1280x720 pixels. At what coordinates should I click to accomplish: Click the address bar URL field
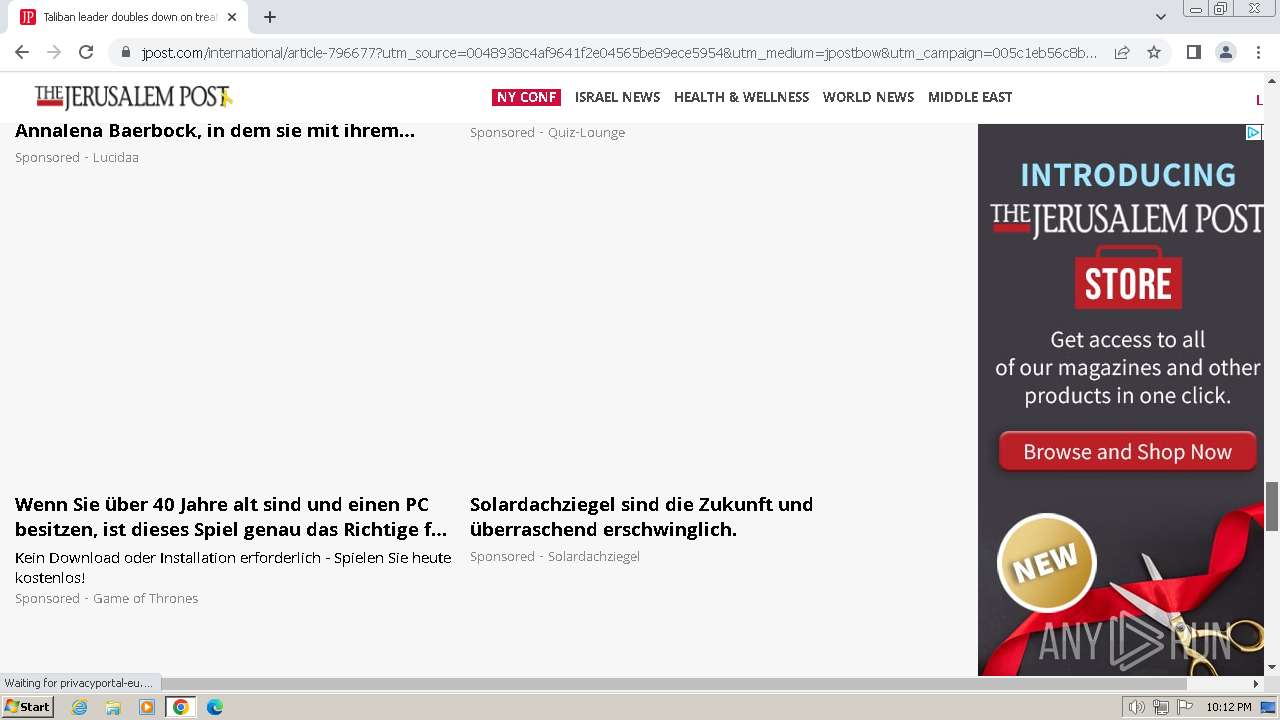[619, 52]
